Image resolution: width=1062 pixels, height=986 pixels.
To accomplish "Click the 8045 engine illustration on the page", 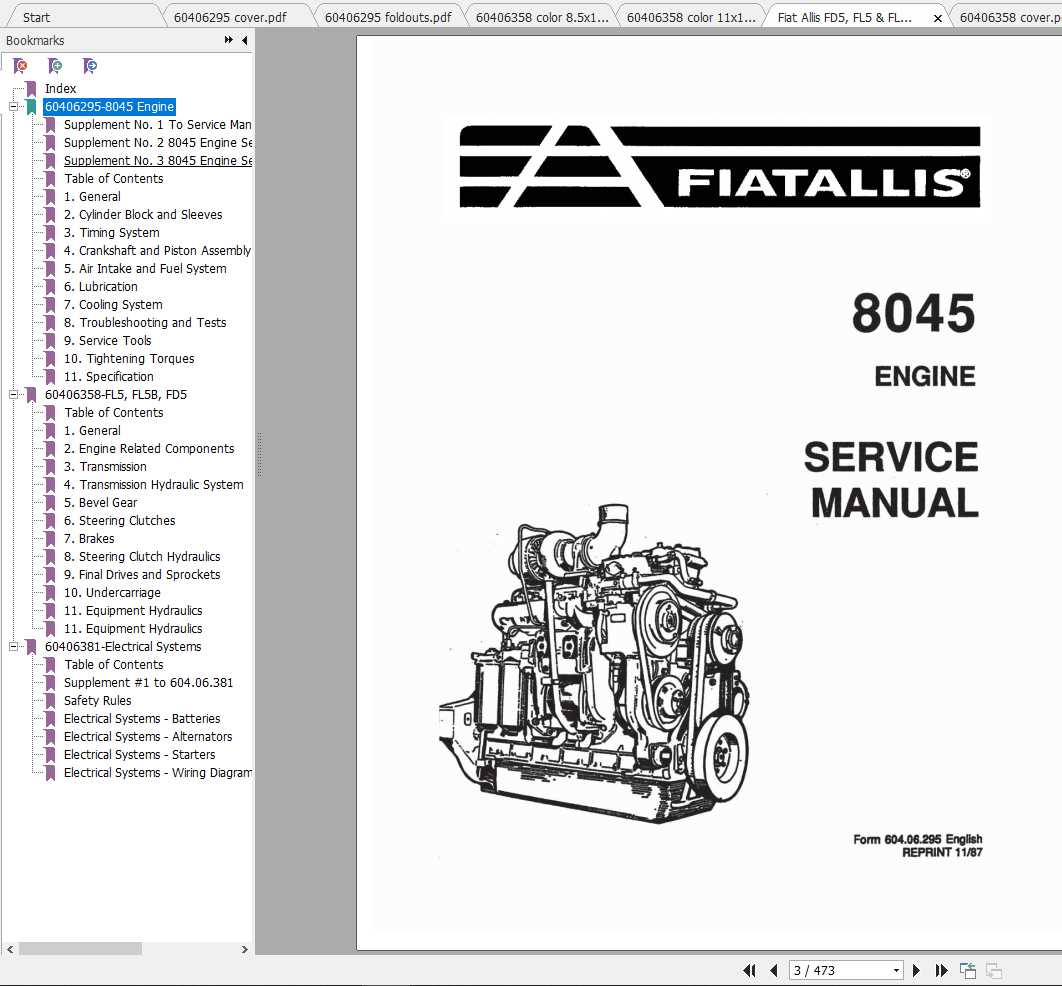I will pos(594,664).
